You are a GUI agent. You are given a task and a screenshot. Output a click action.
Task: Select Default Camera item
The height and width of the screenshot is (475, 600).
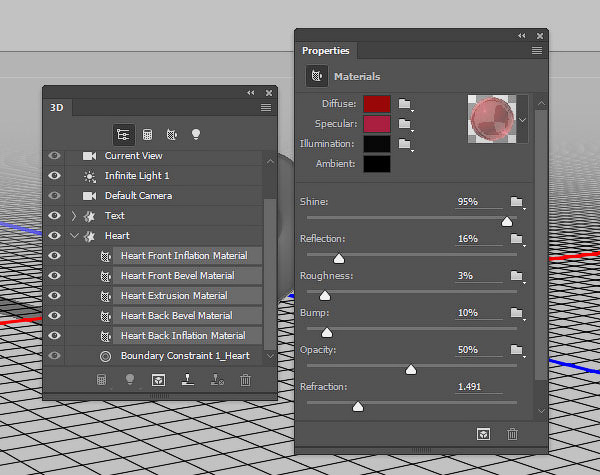[x=139, y=196]
